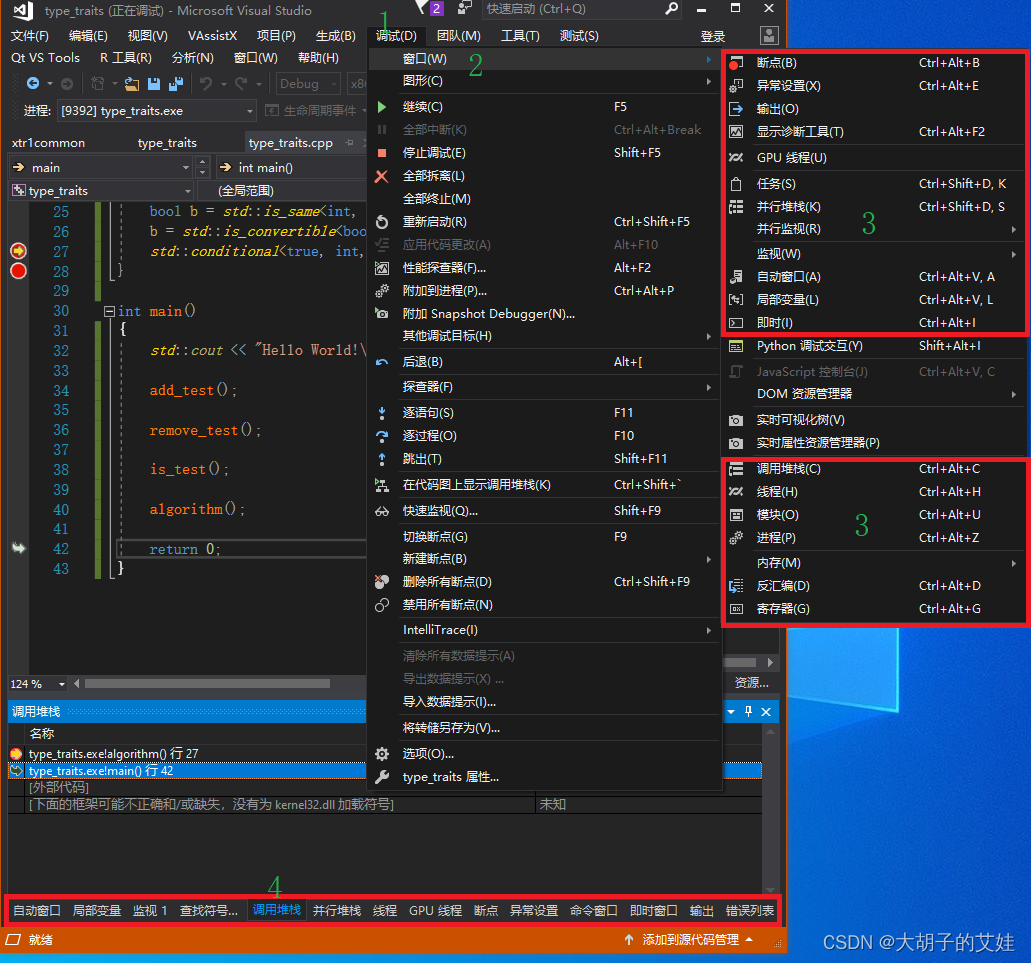Choose 附加 Snapshot Debugger(N)... entry
The image size is (1031, 963).
489,314
